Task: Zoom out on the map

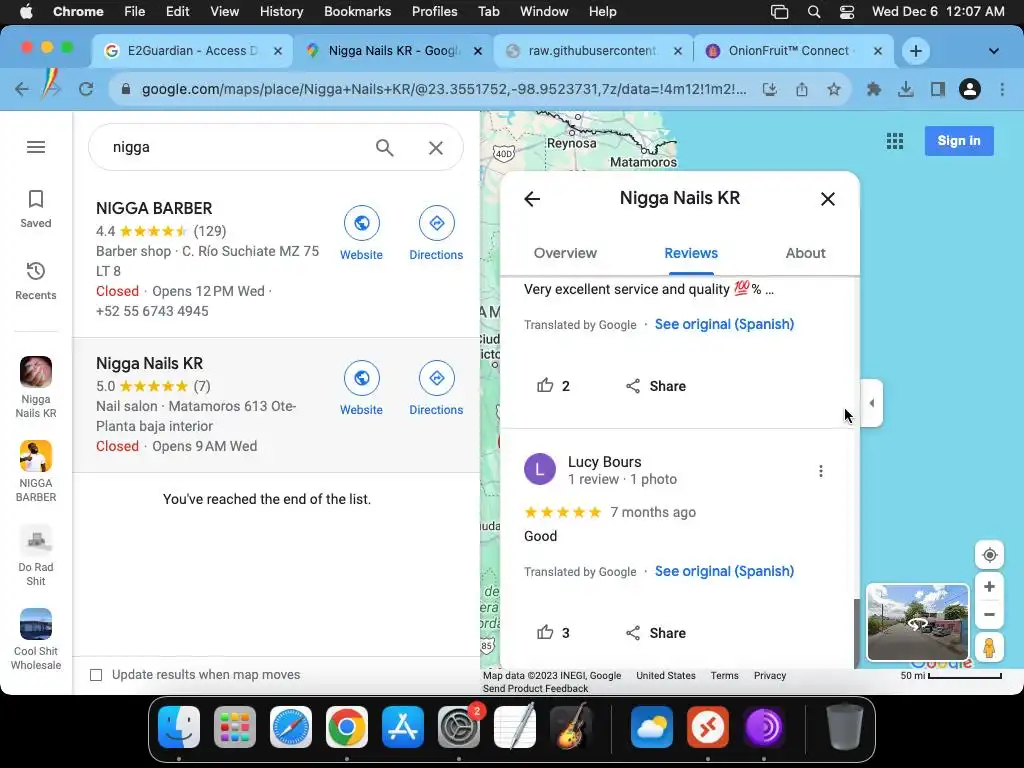Action: click(989, 615)
